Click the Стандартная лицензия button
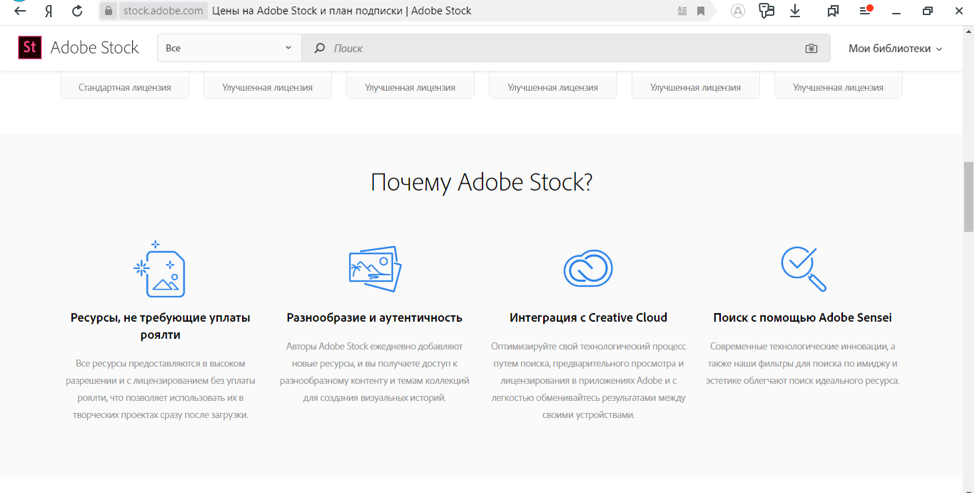The image size is (974, 493). [x=125, y=87]
